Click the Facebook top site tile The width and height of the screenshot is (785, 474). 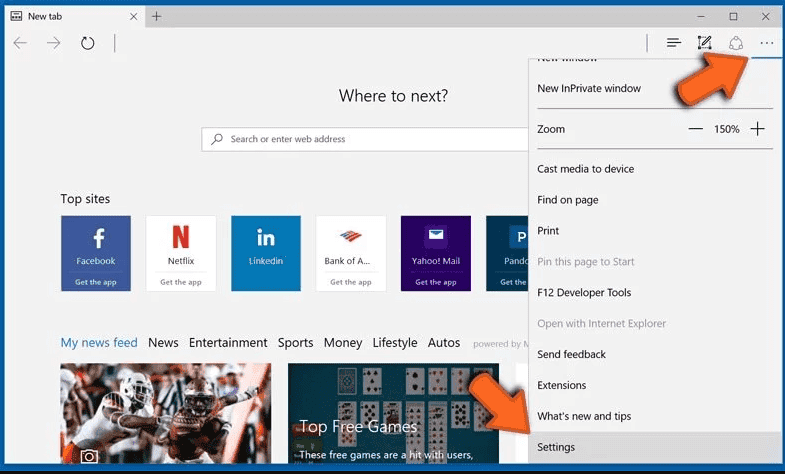click(x=96, y=253)
